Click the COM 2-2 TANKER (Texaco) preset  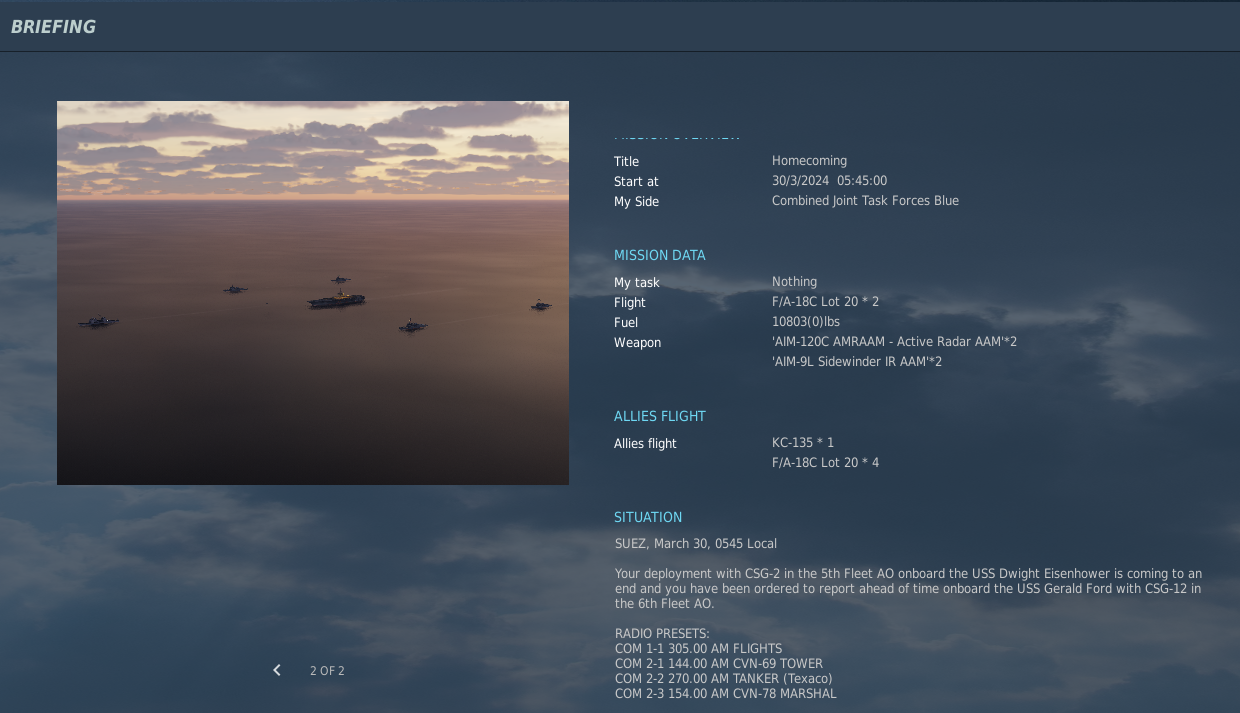[x=723, y=678]
